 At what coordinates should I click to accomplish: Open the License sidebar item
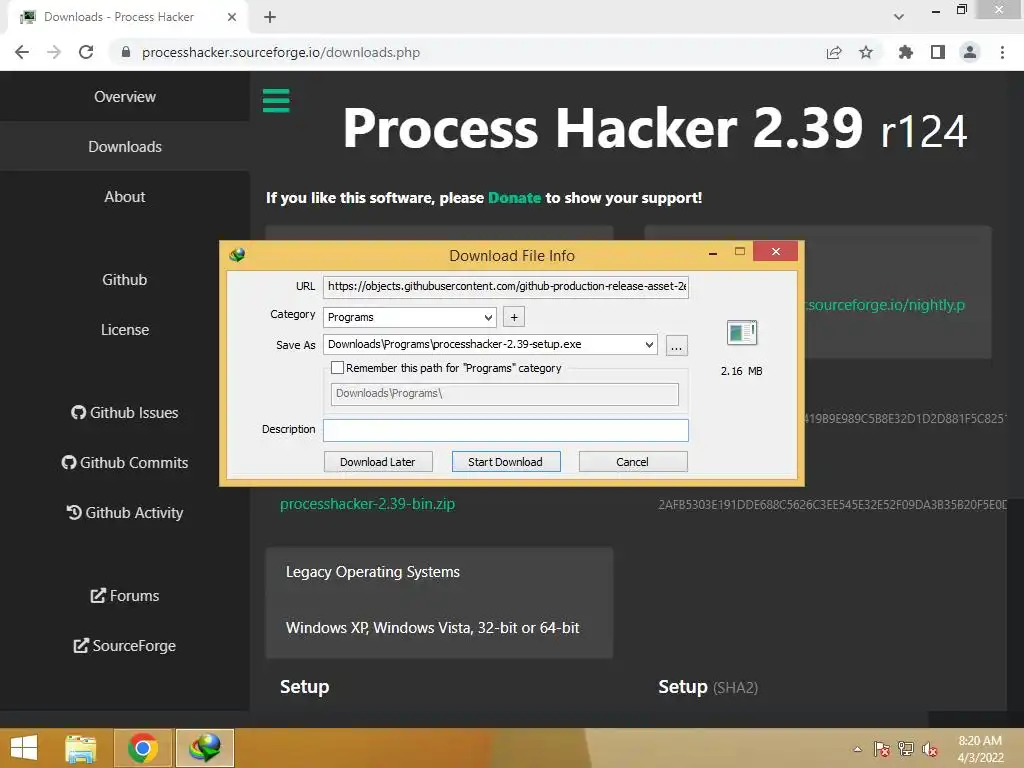click(x=125, y=330)
